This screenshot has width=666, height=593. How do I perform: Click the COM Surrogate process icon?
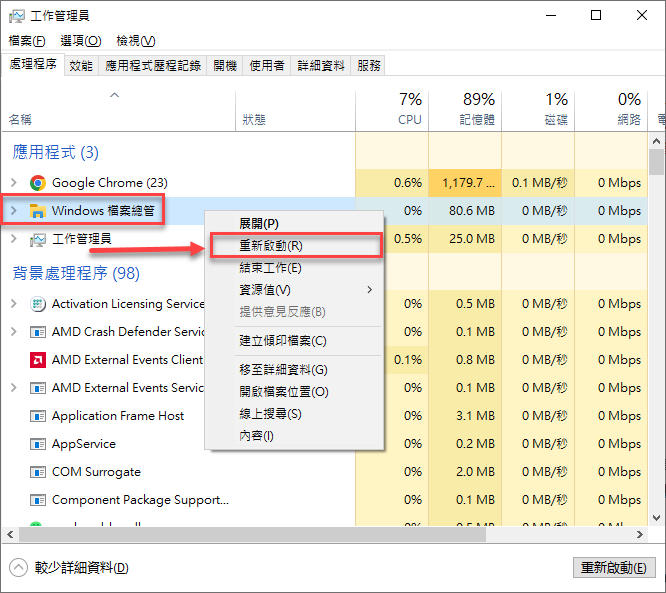(x=38, y=472)
